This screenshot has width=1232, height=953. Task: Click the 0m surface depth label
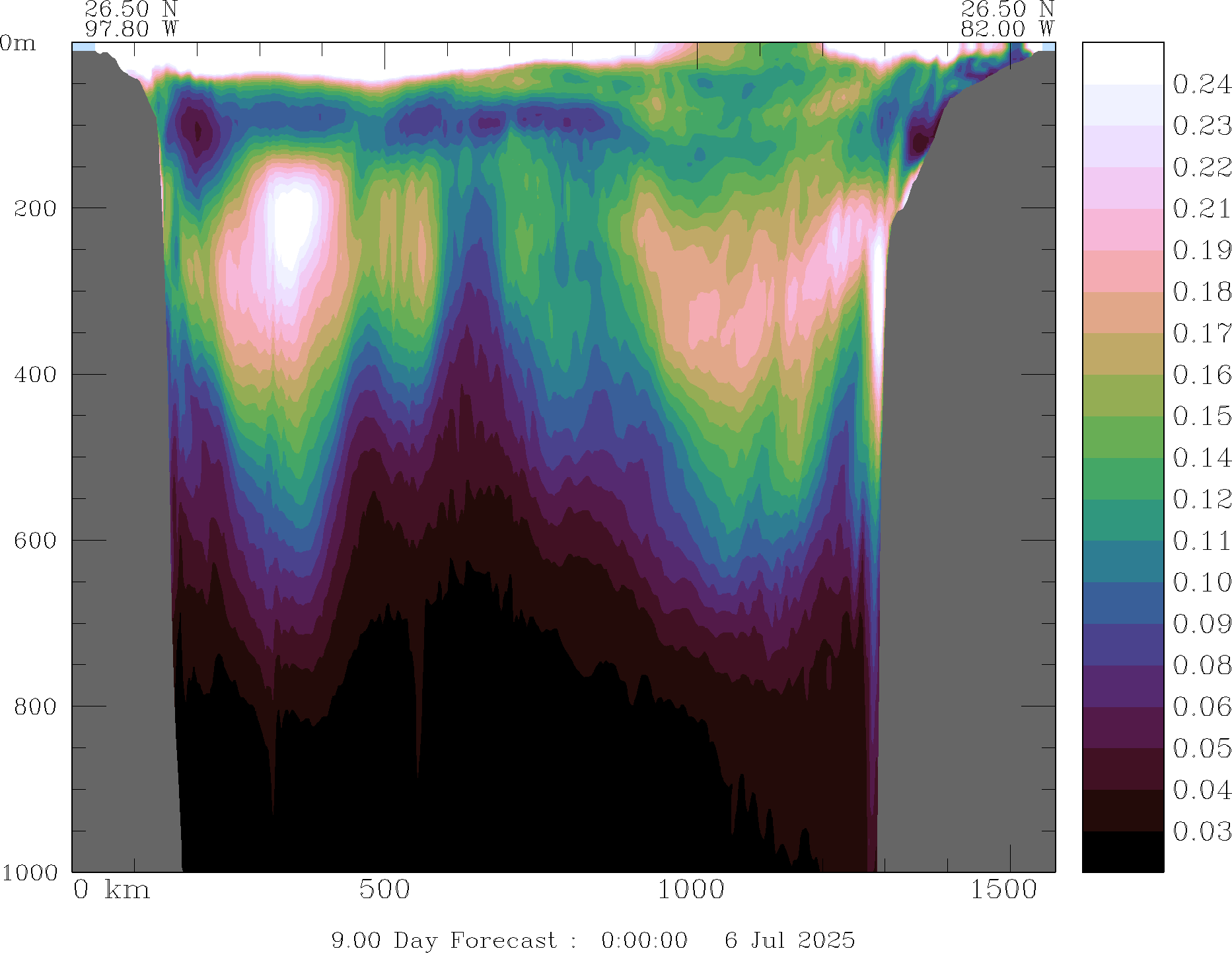(18, 44)
